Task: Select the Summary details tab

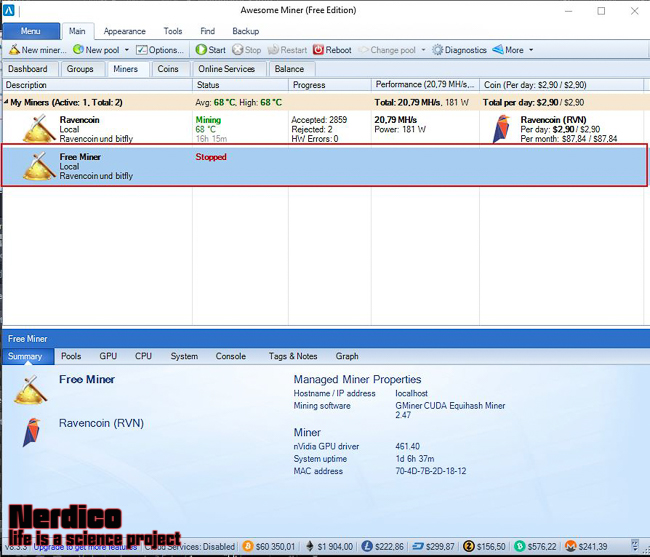Action: click(x=28, y=356)
